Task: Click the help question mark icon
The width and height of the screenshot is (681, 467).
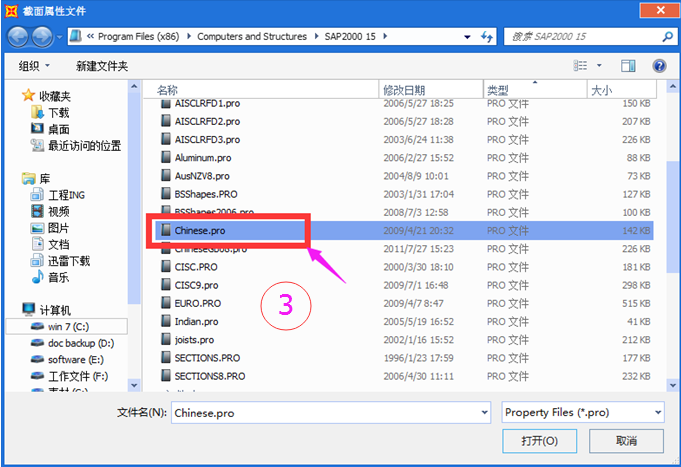Action: click(x=659, y=66)
